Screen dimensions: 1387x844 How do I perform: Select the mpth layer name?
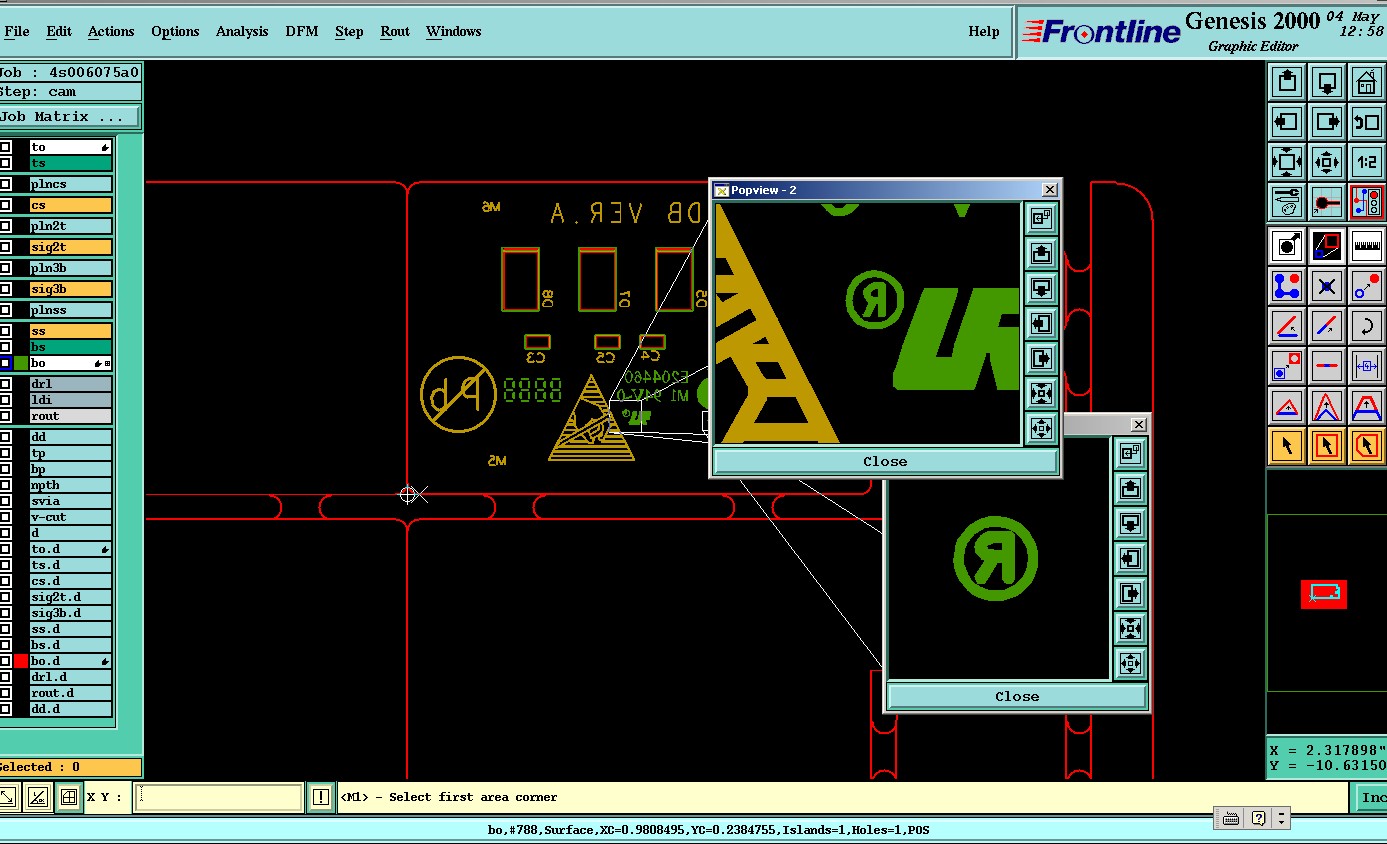pyautogui.click(x=70, y=485)
